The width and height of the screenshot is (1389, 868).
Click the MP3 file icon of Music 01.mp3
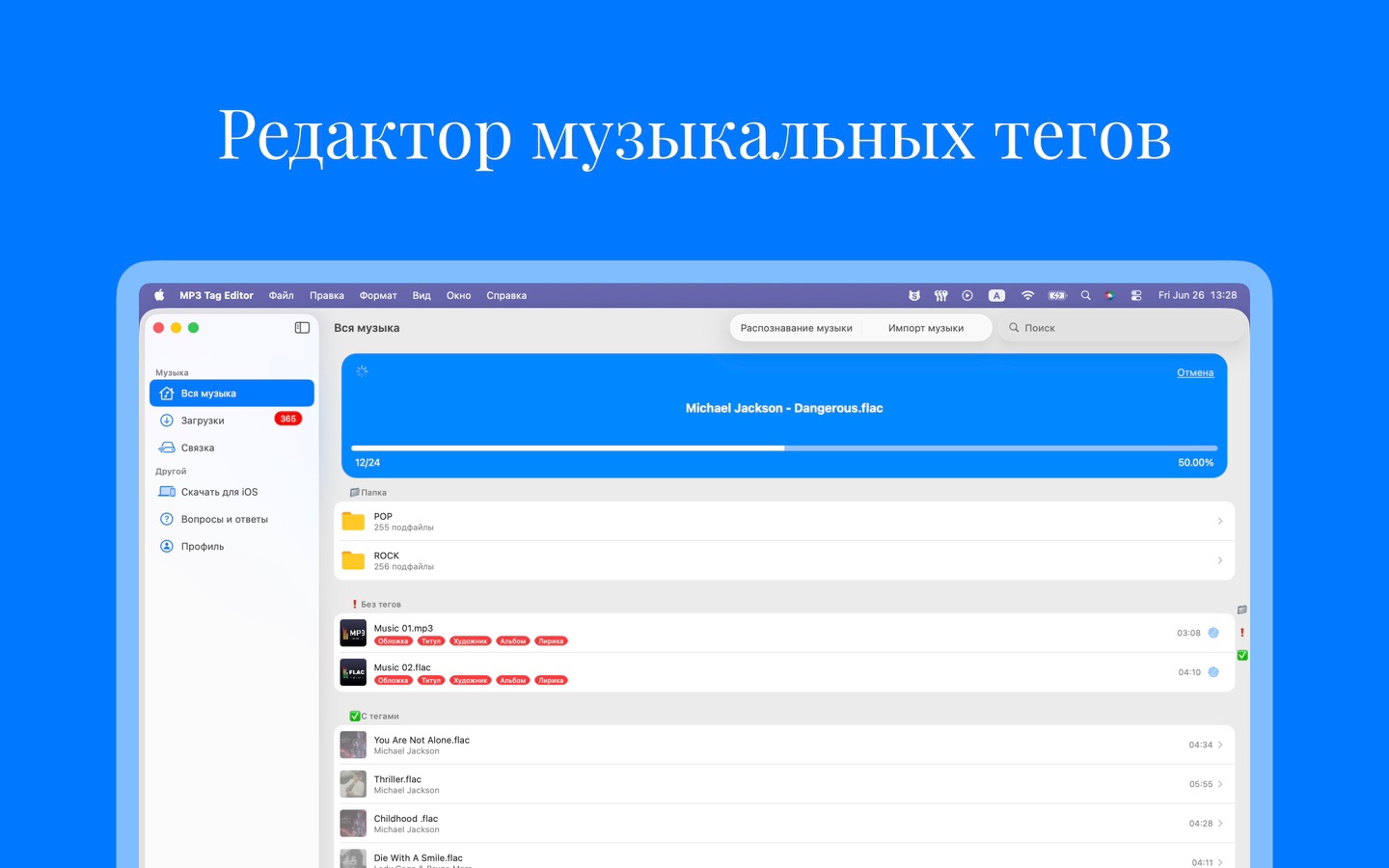point(353,633)
